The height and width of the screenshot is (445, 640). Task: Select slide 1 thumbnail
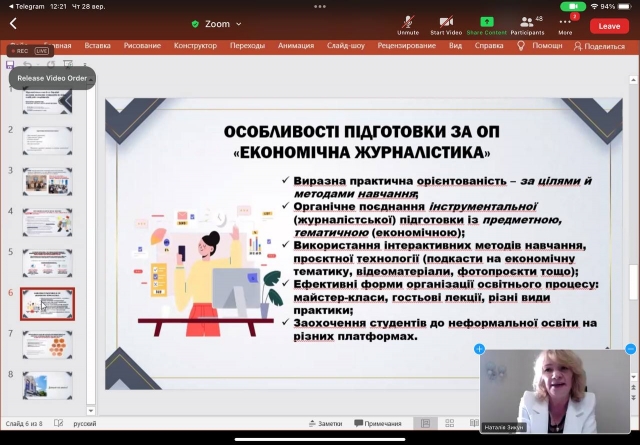coord(47,101)
